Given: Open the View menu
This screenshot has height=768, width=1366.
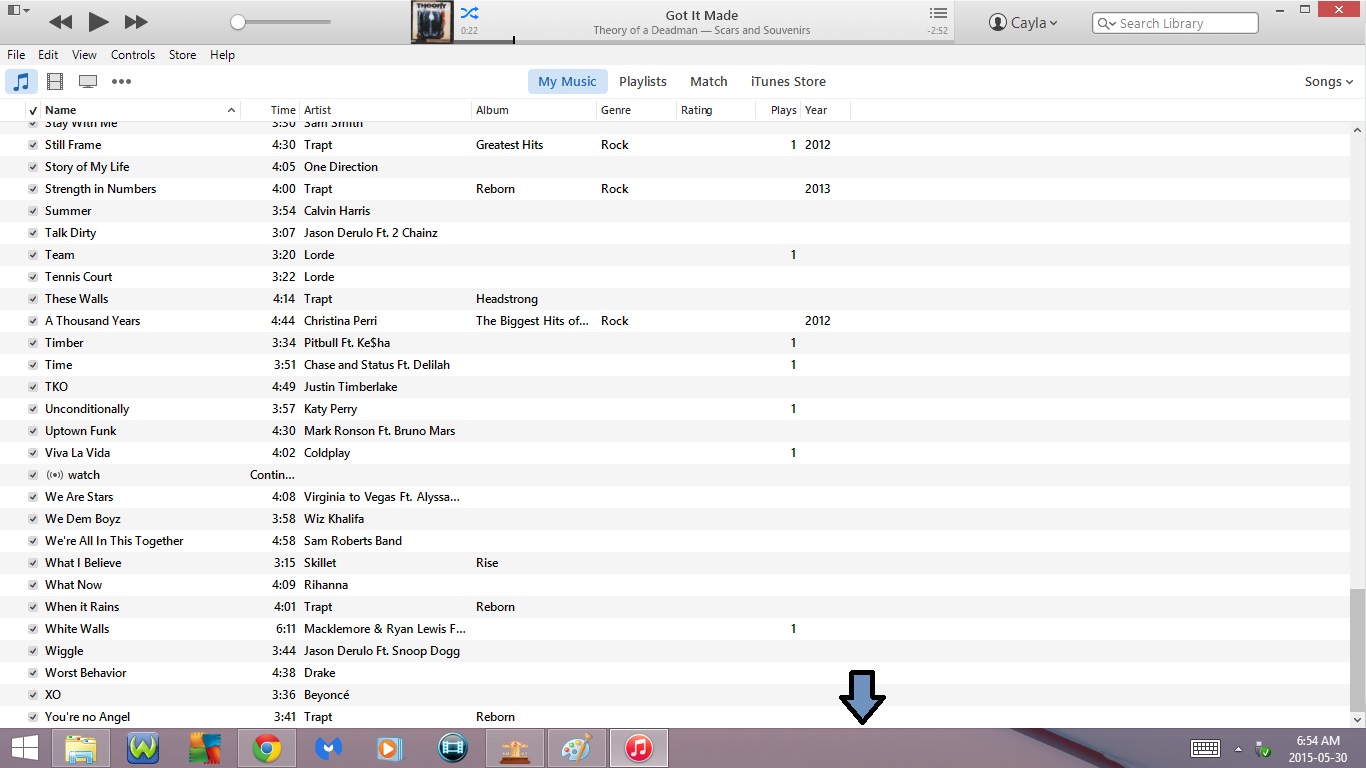Looking at the screenshot, I should pyautogui.click(x=85, y=55).
